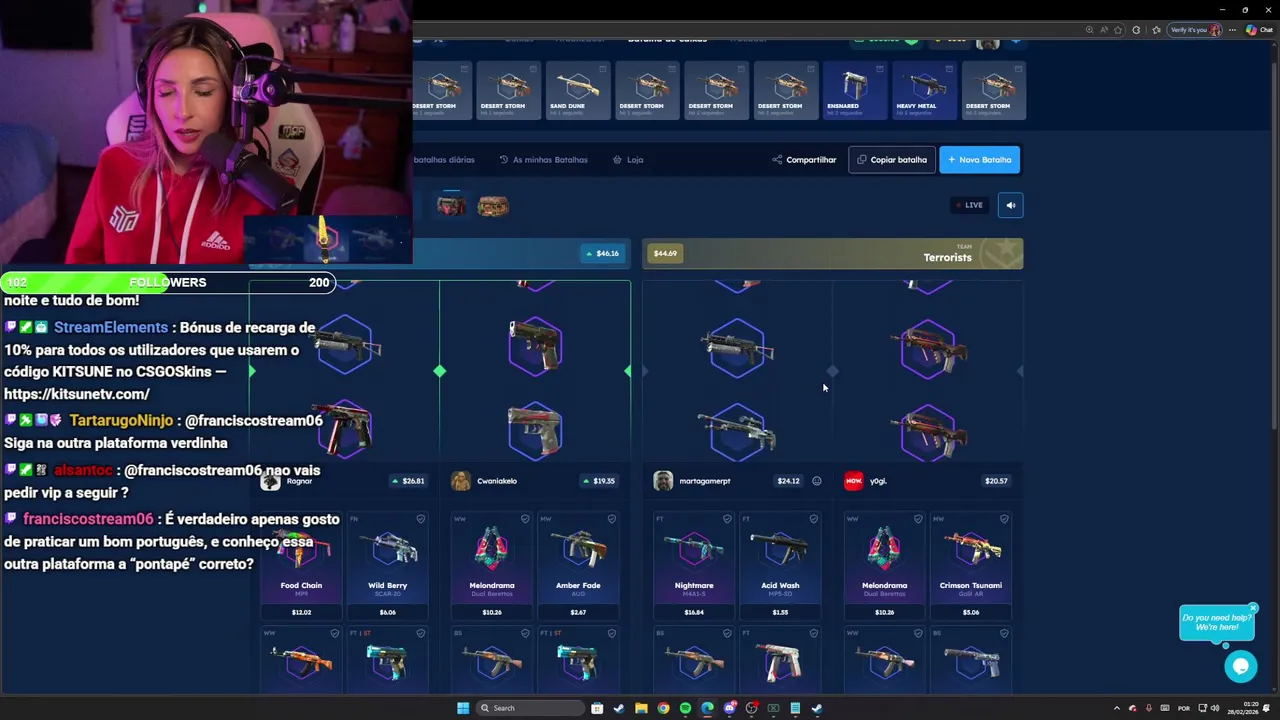Click the $46.16 team total
The width and height of the screenshot is (1280, 720).
pyautogui.click(x=603, y=254)
